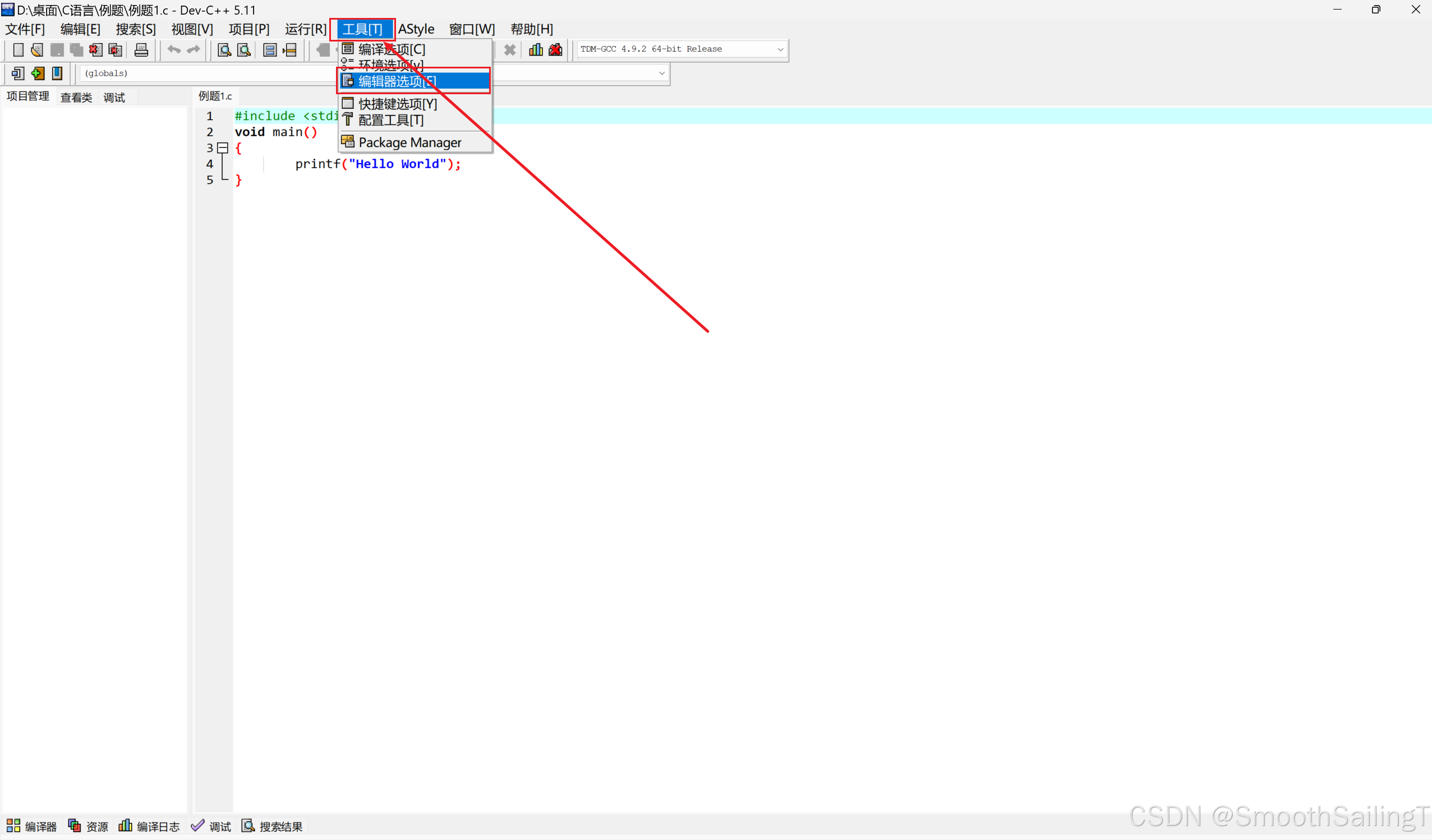
Task: Choose Package Manager menu entry
Action: pos(409,142)
